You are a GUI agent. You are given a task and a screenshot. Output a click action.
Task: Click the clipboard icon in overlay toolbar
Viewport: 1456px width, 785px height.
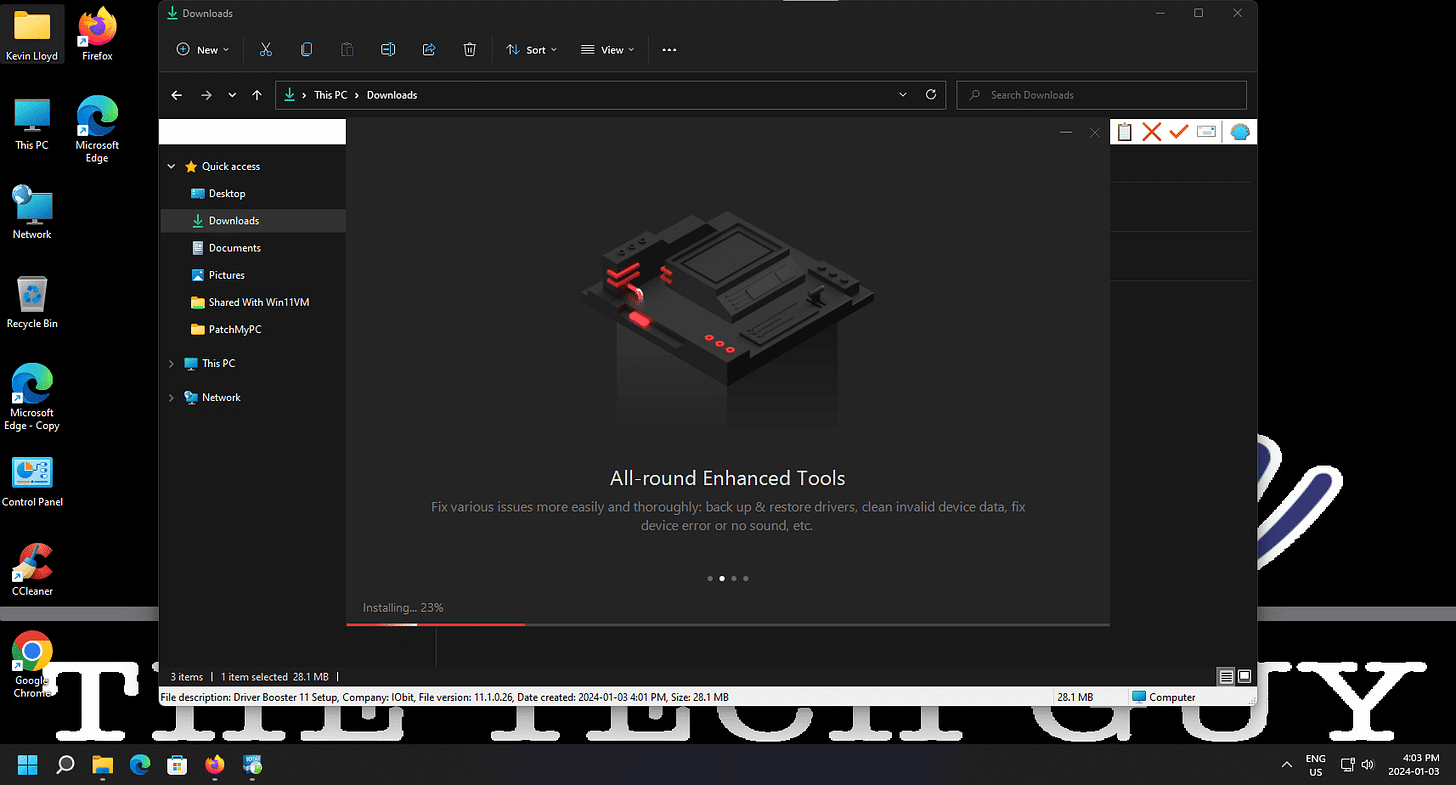coord(1124,132)
